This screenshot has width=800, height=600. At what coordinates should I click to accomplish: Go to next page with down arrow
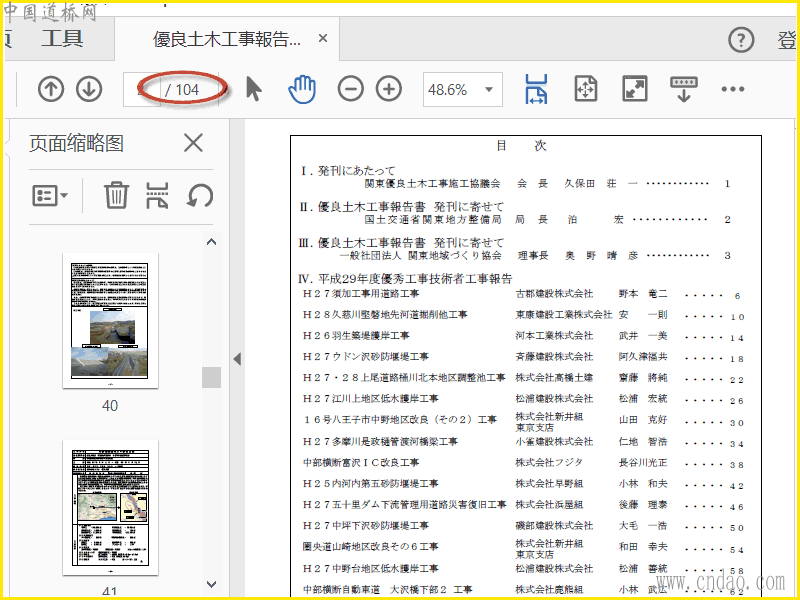click(89, 89)
